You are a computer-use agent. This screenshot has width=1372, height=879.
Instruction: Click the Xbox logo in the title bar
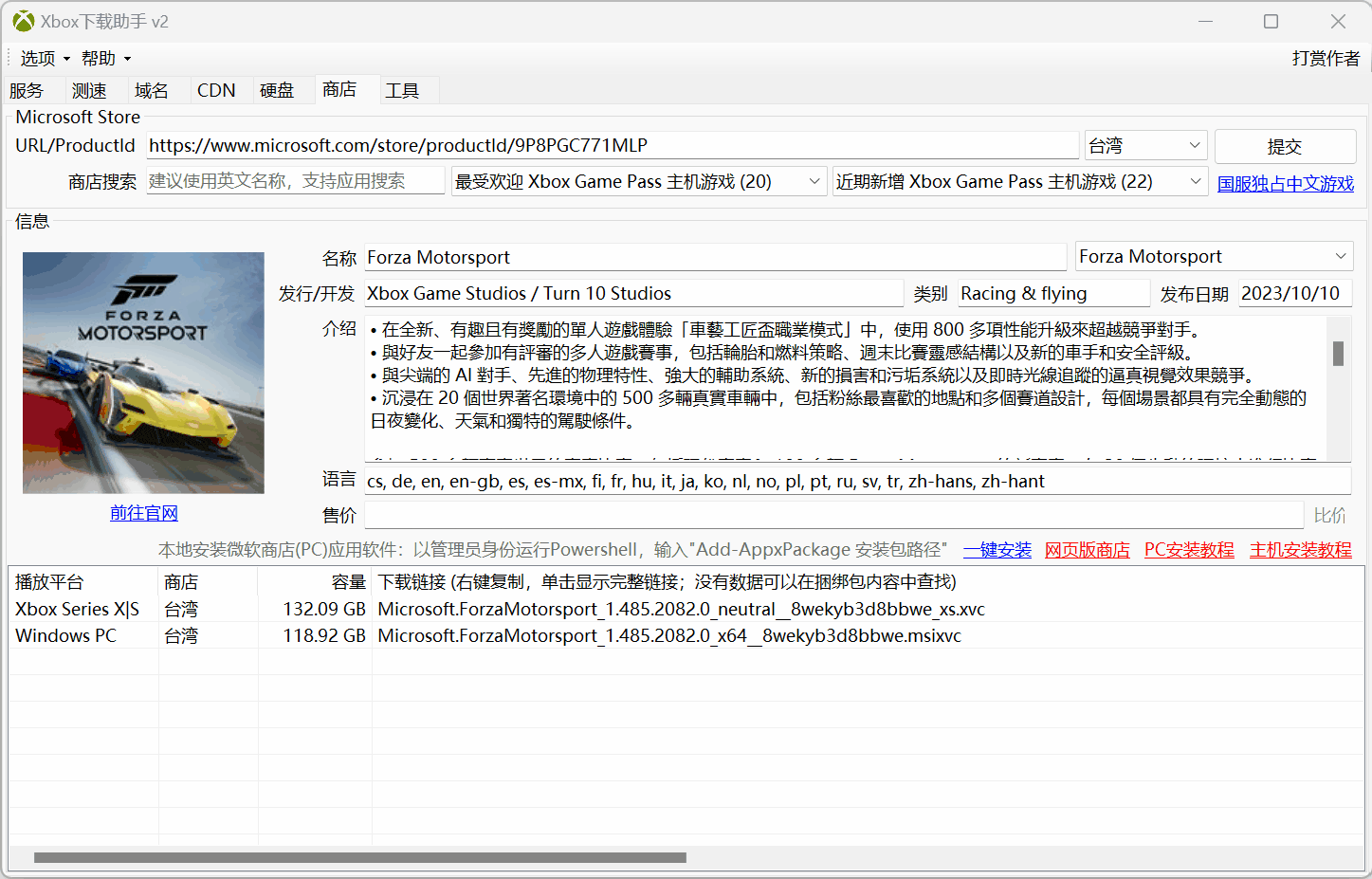point(22,21)
